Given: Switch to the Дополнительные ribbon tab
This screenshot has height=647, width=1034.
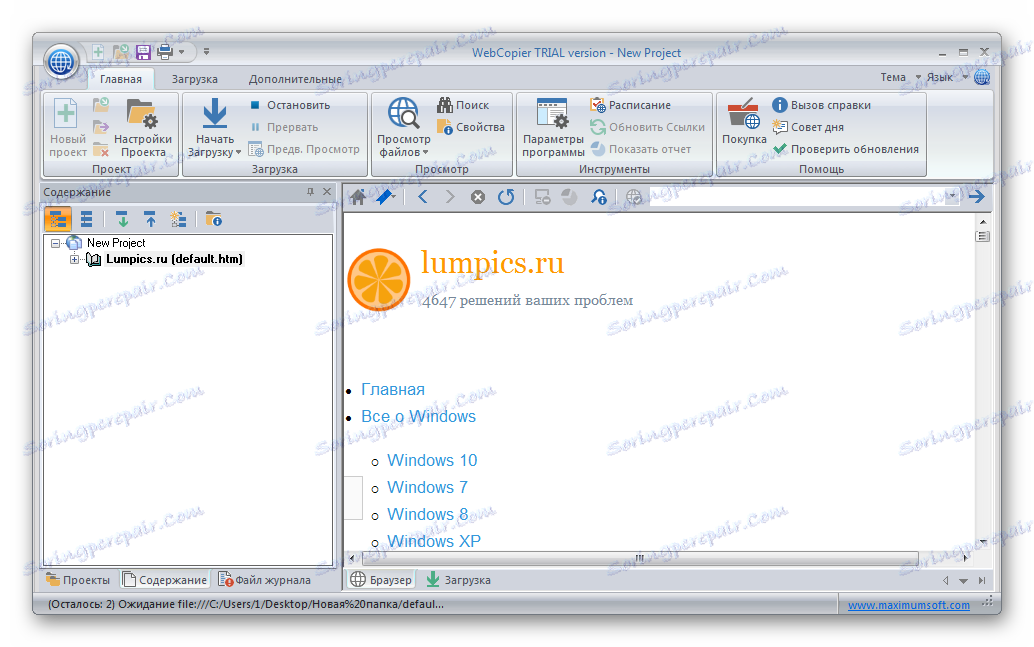Looking at the screenshot, I should [x=295, y=79].
